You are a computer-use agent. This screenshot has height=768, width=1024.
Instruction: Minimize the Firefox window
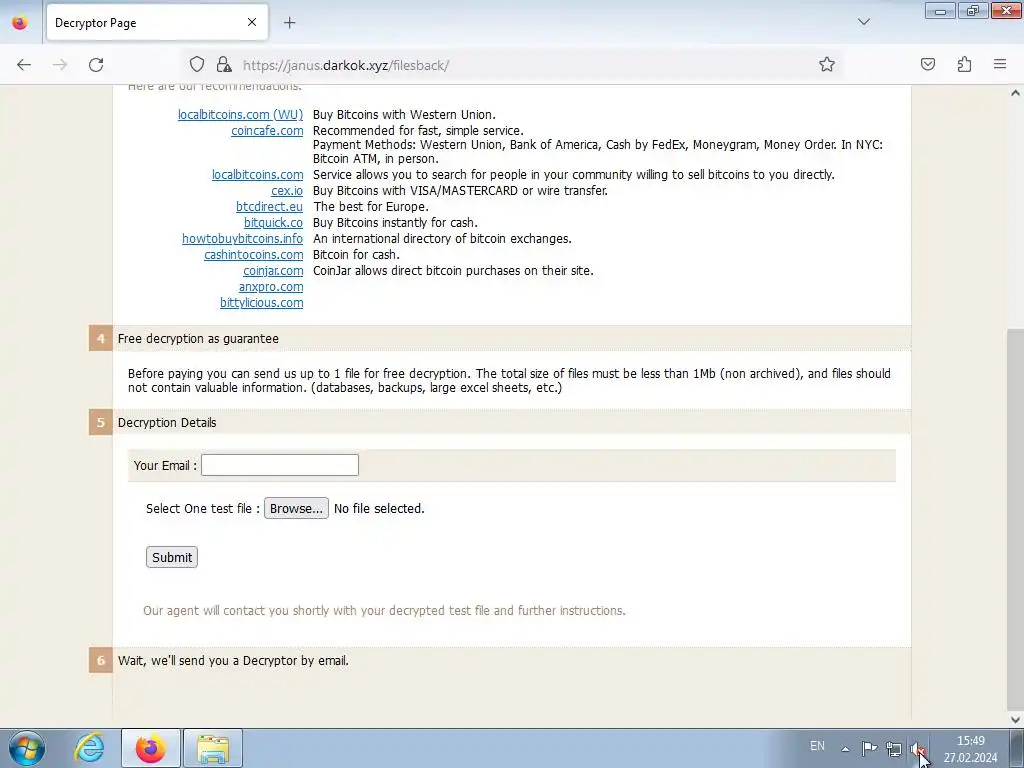(x=940, y=10)
